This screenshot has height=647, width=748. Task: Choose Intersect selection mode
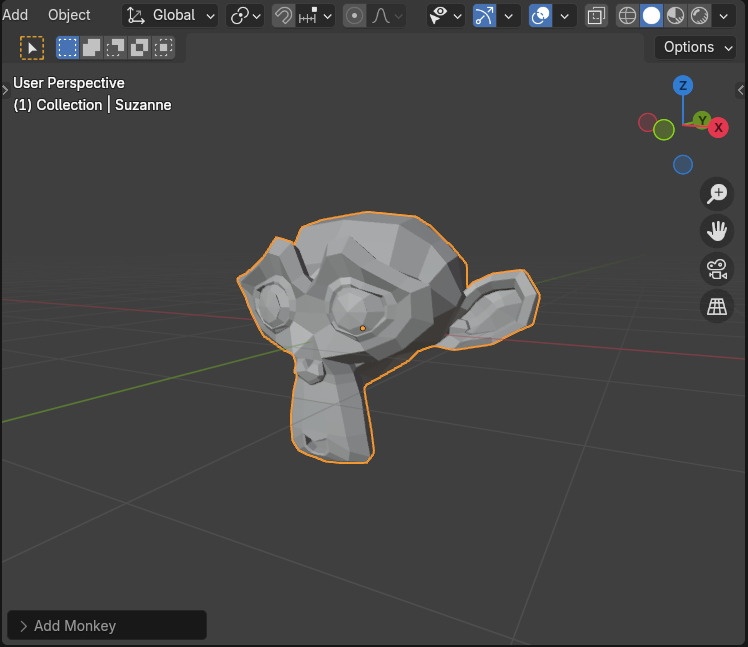pyautogui.click(x=163, y=47)
